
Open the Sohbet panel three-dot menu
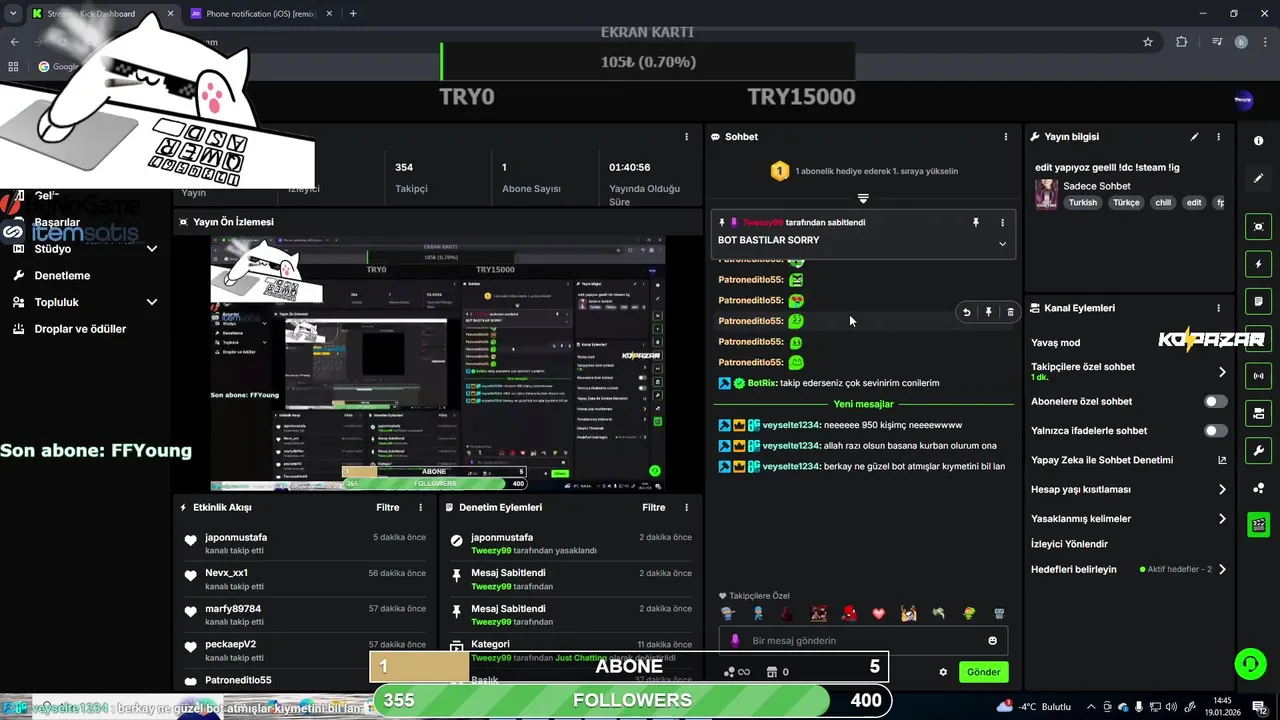[x=1006, y=137]
